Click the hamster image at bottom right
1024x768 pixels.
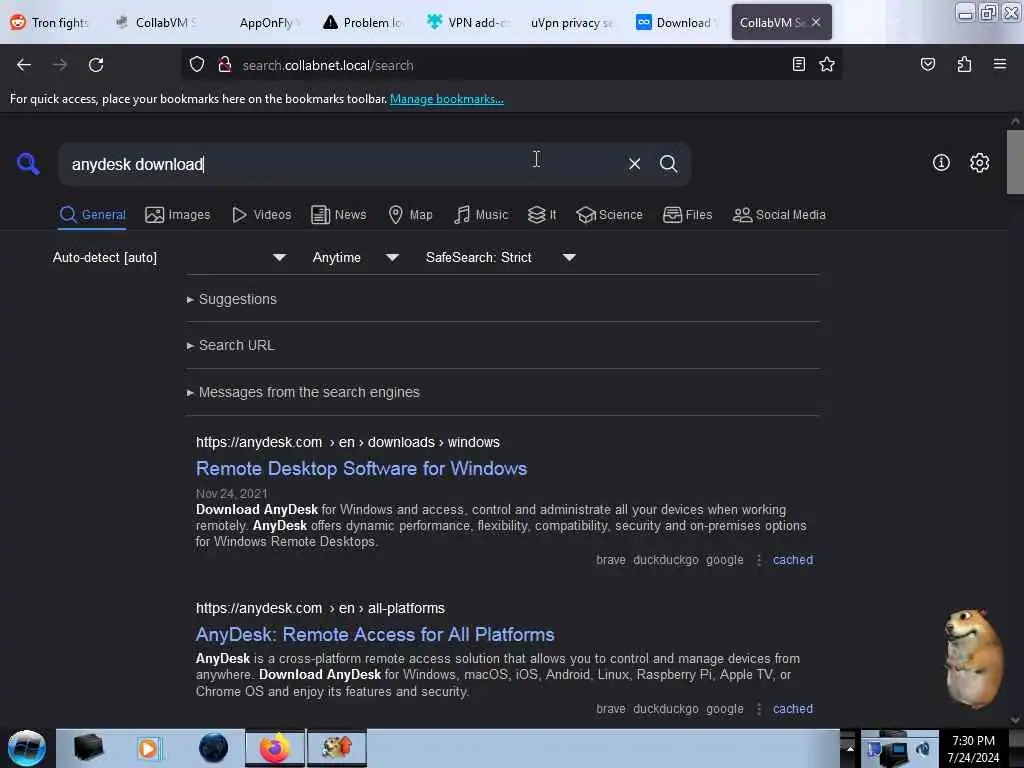[x=973, y=660]
